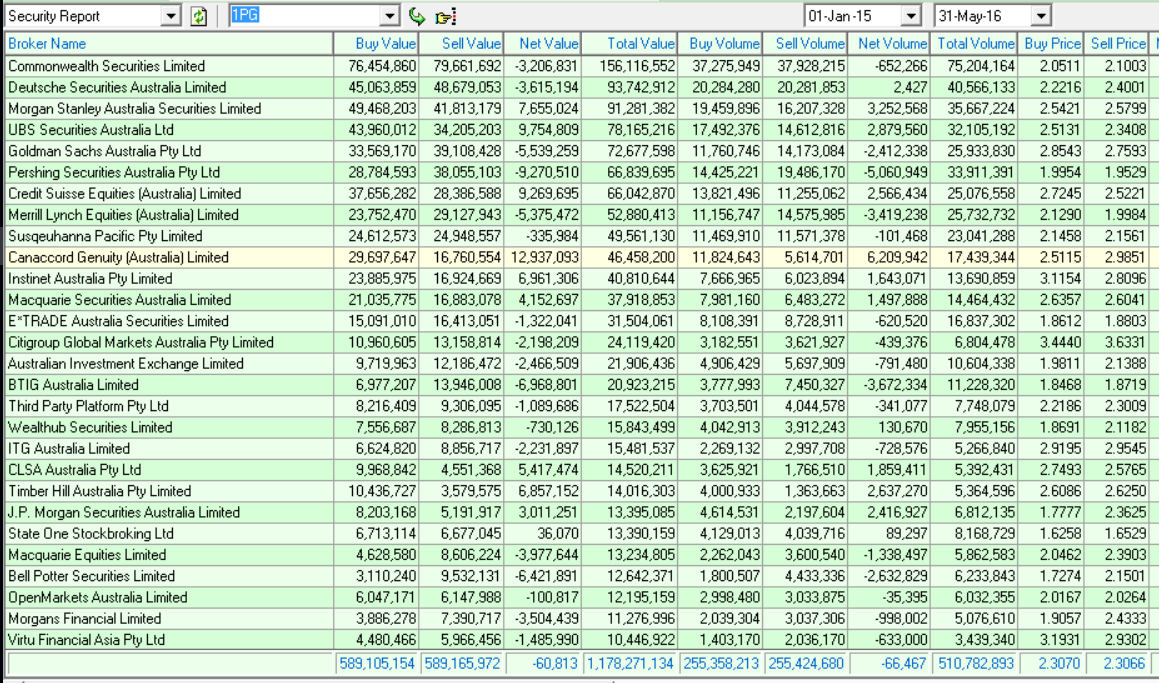
Task: Click the average buy price 2.3070
Action: click(1060, 663)
